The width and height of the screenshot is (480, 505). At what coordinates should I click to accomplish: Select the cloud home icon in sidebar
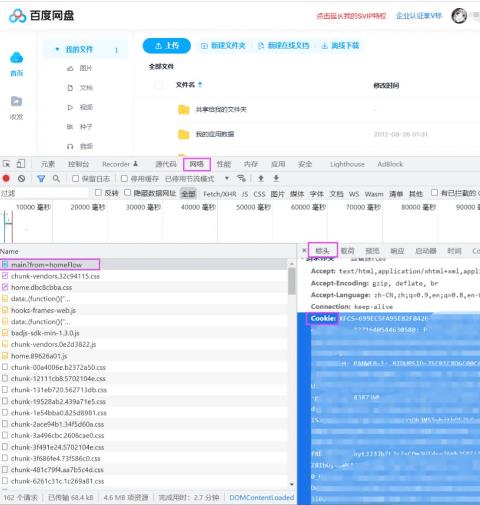coord(16,58)
